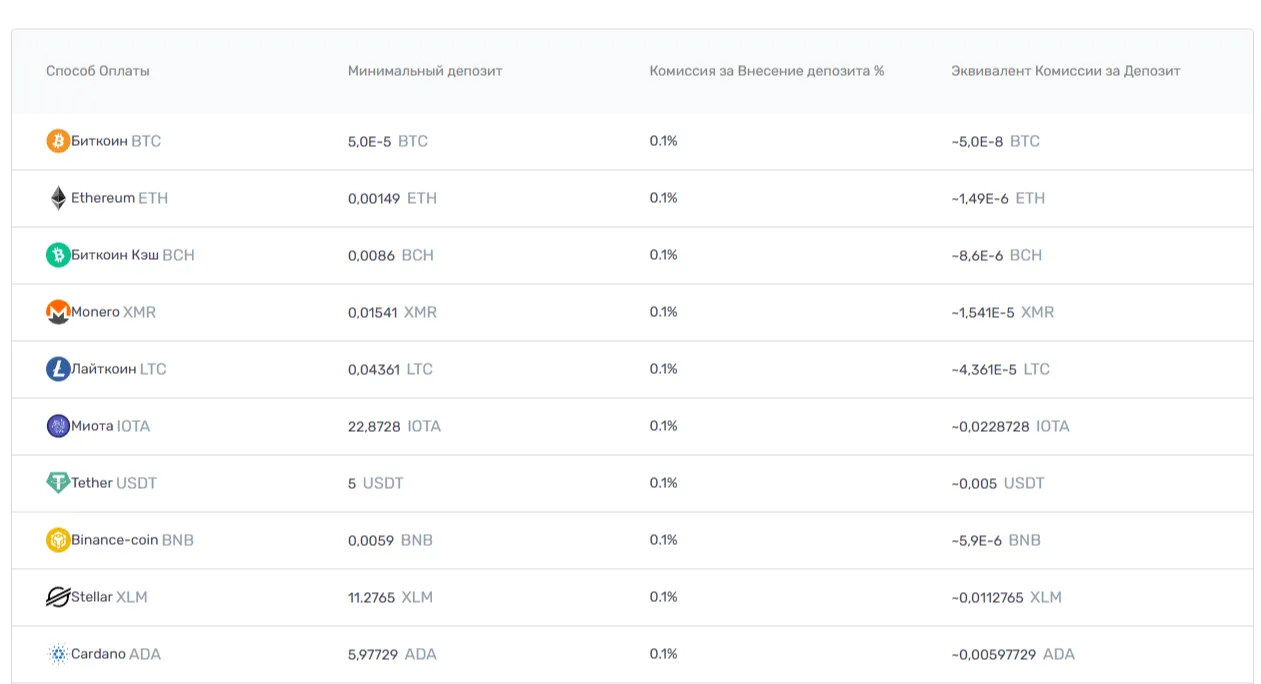Click the 0.1% fee in Stellar row
The height and width of the screenshot is (684, 1261).
tap(663, 597)
